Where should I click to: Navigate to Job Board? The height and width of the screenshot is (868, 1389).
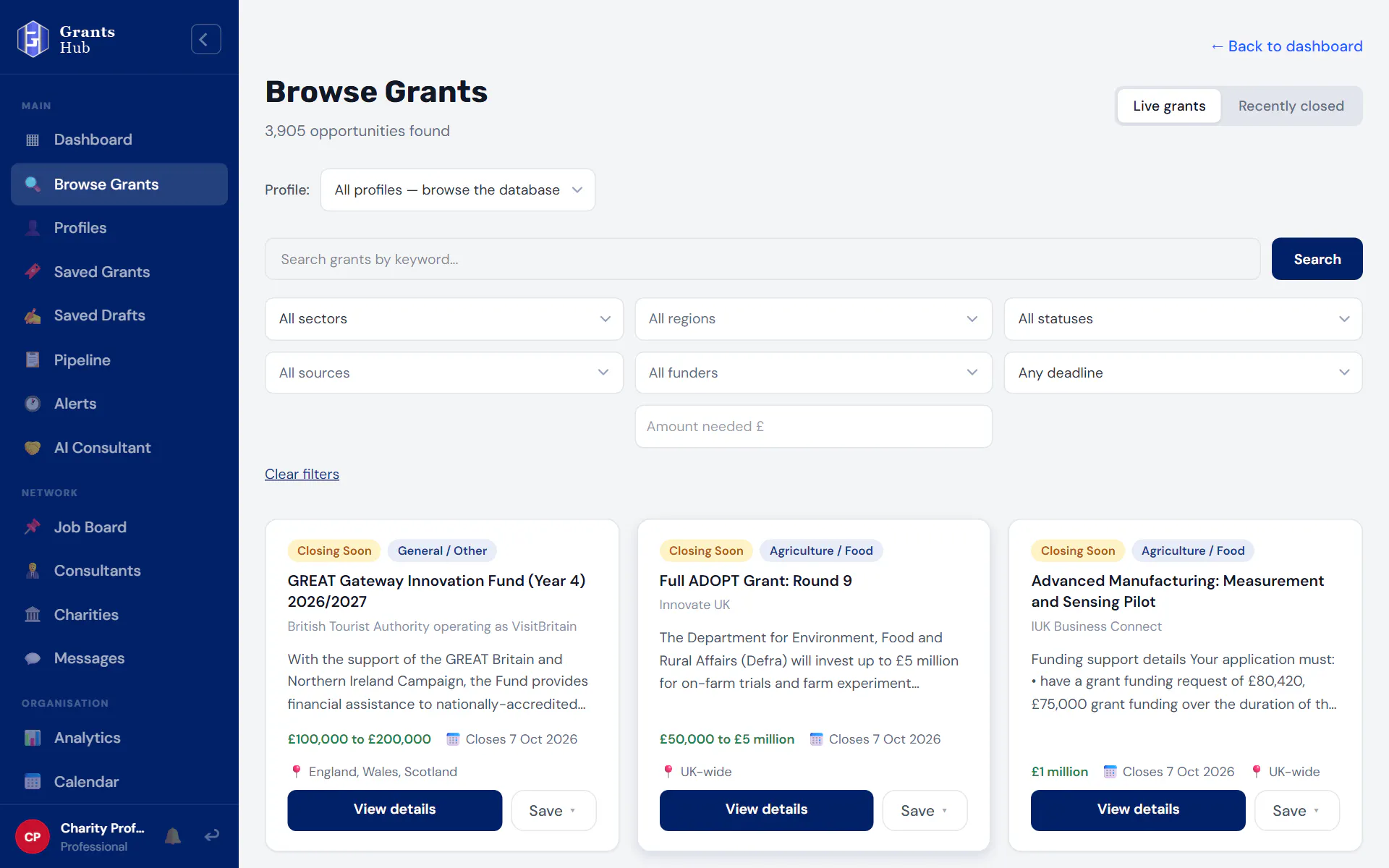pos(119,527)
